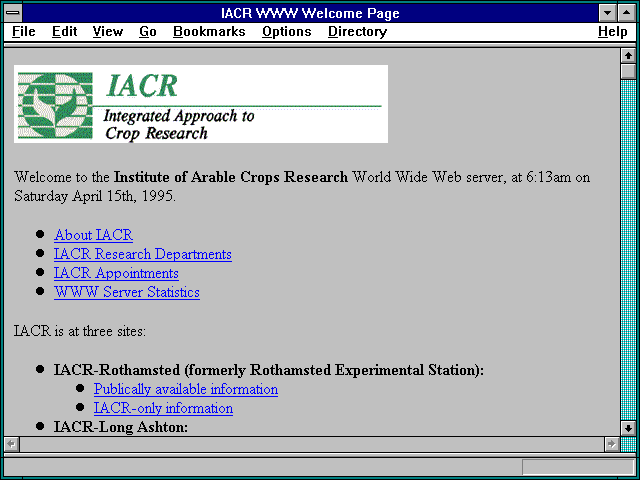Image resolution: width=640 pixels, height=480 pixels.
Task: Click 'Institute of Arable Crops Research' bold text
Action: [x=231, y=177]
